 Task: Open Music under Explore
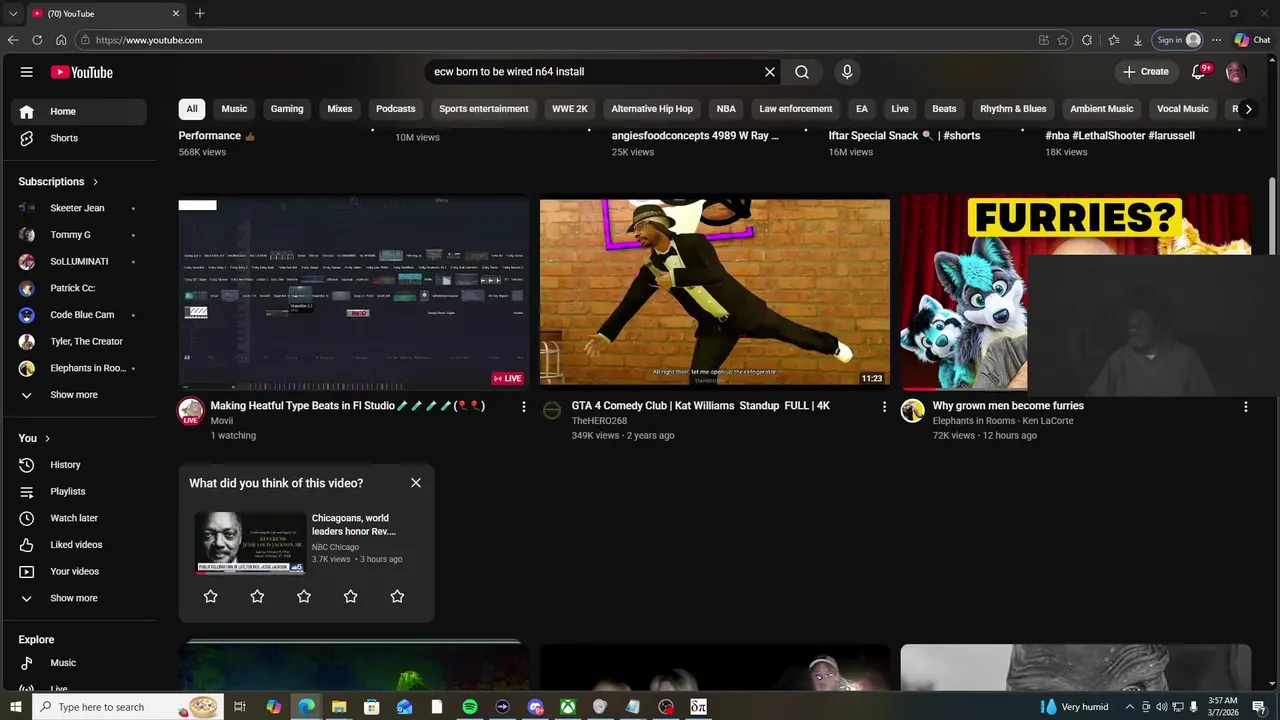coord(79,663)
